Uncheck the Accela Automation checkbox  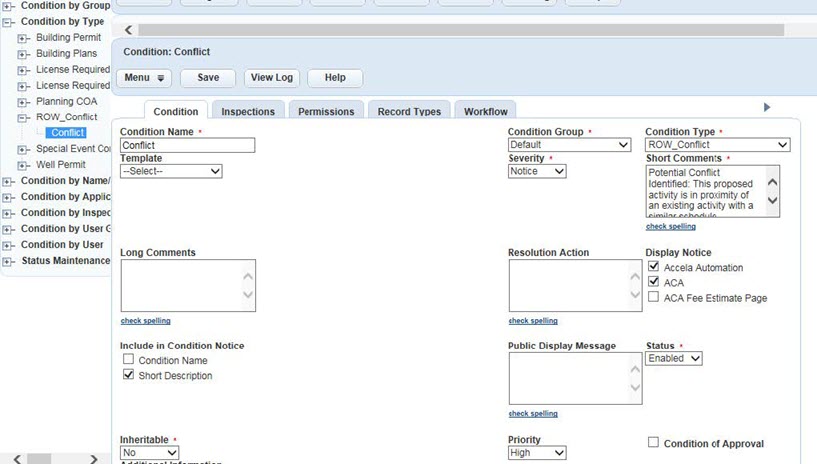[653, 268]
